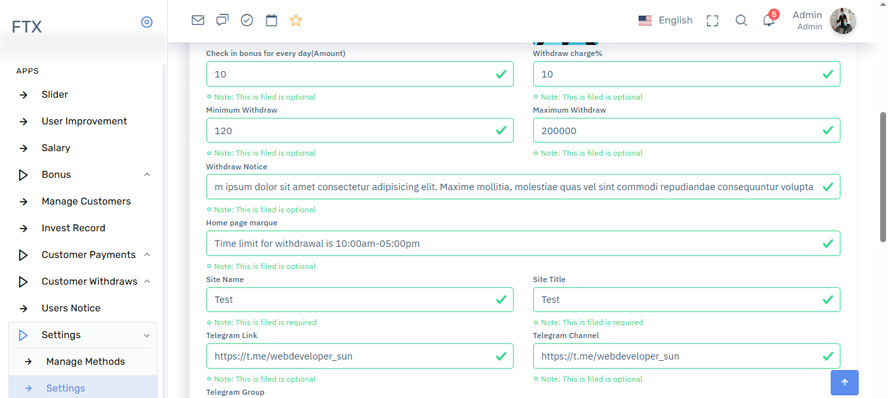
Task: Focus the Maximum Withdraw field showing 200000
Action: coord(686,130)
